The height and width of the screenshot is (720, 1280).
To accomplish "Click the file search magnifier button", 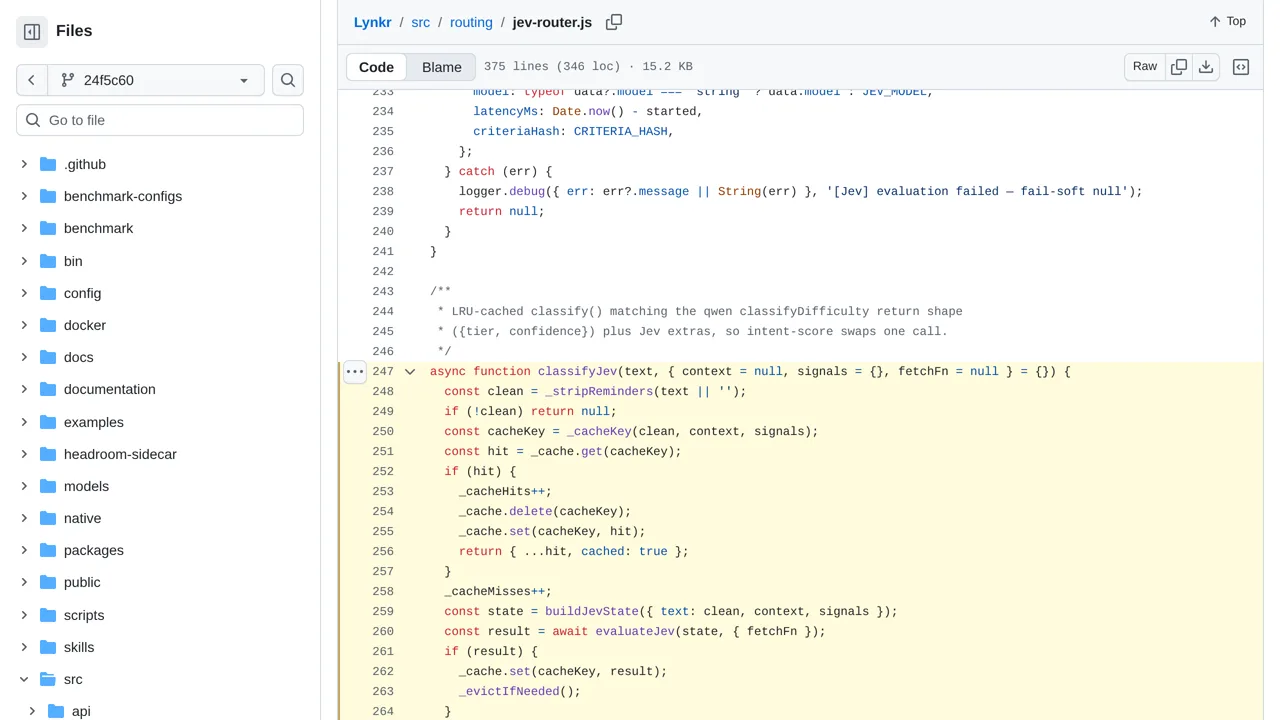I will click(x=288, y=80).
